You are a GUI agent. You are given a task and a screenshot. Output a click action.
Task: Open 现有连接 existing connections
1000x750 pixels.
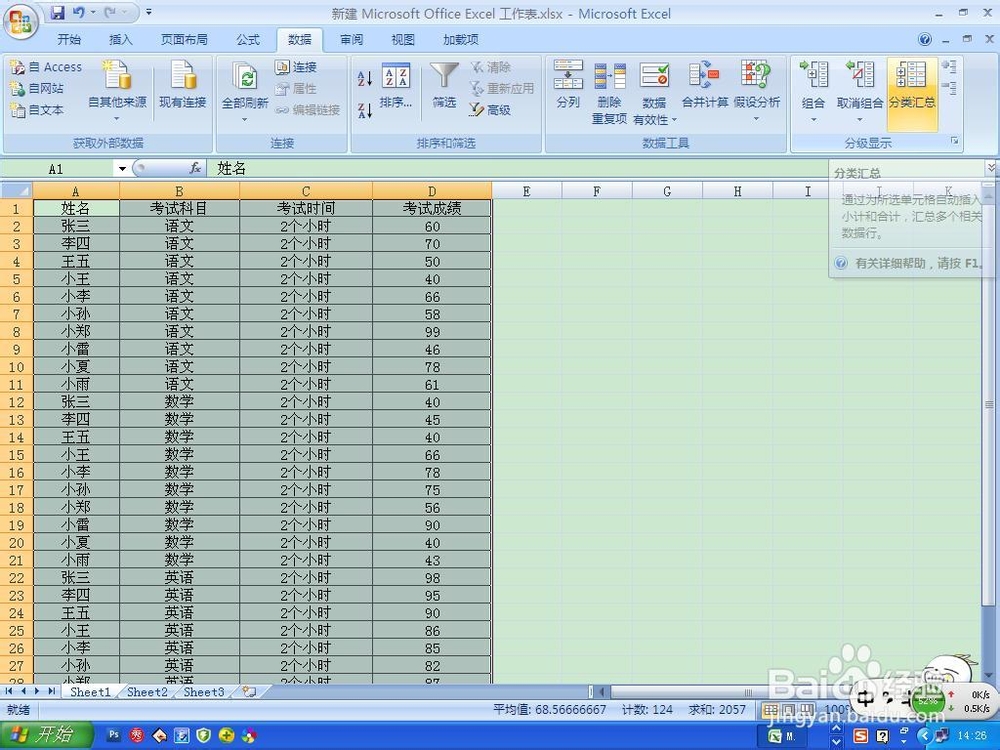(182, 85)
